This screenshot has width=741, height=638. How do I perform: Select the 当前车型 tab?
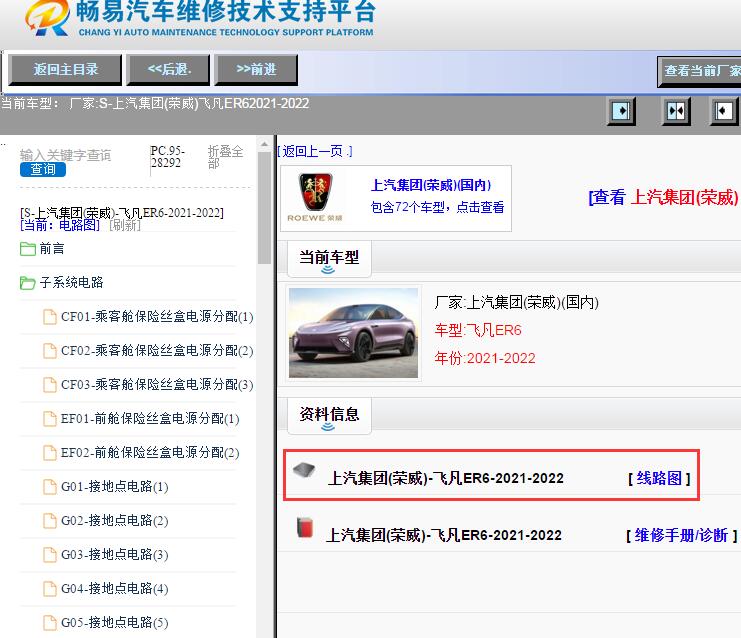click(x=329, y=259)
